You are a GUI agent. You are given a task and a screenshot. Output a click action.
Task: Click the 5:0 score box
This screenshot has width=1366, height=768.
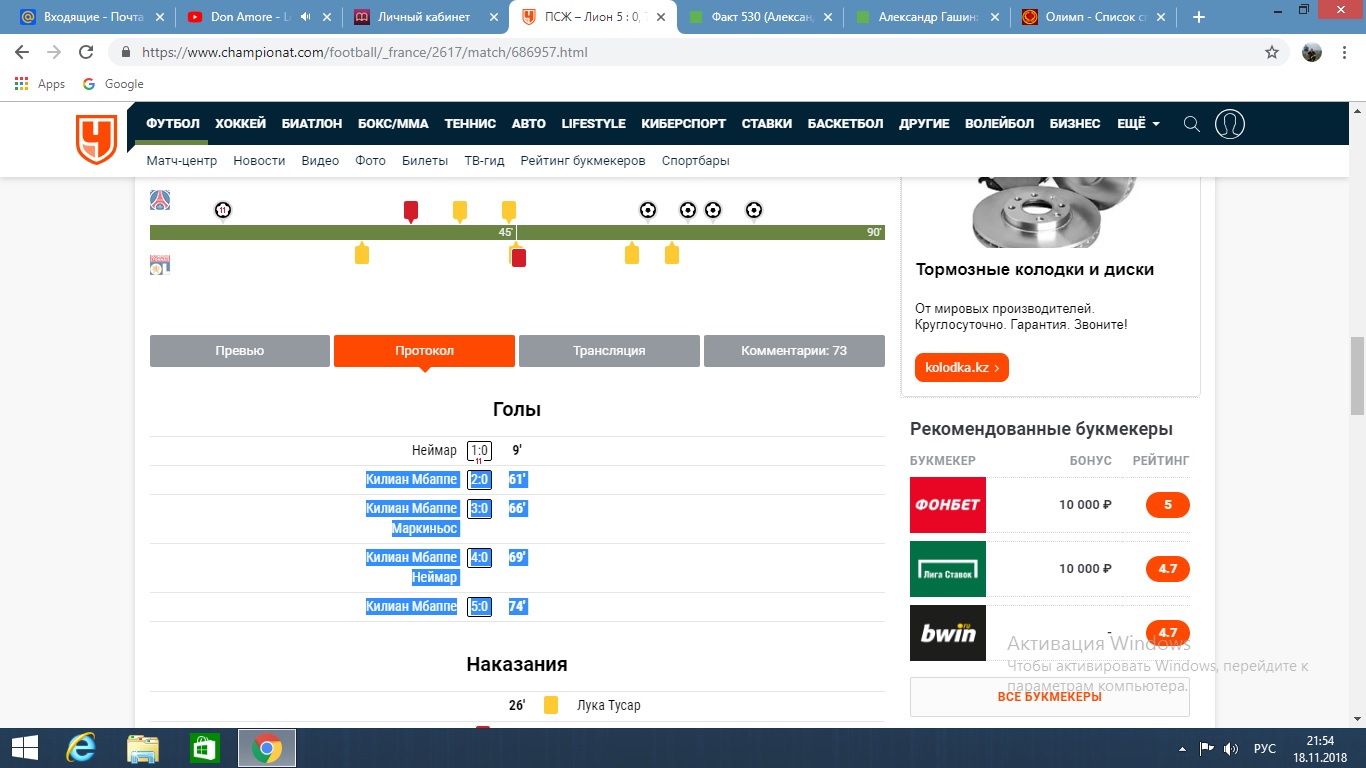pos(480,606)
